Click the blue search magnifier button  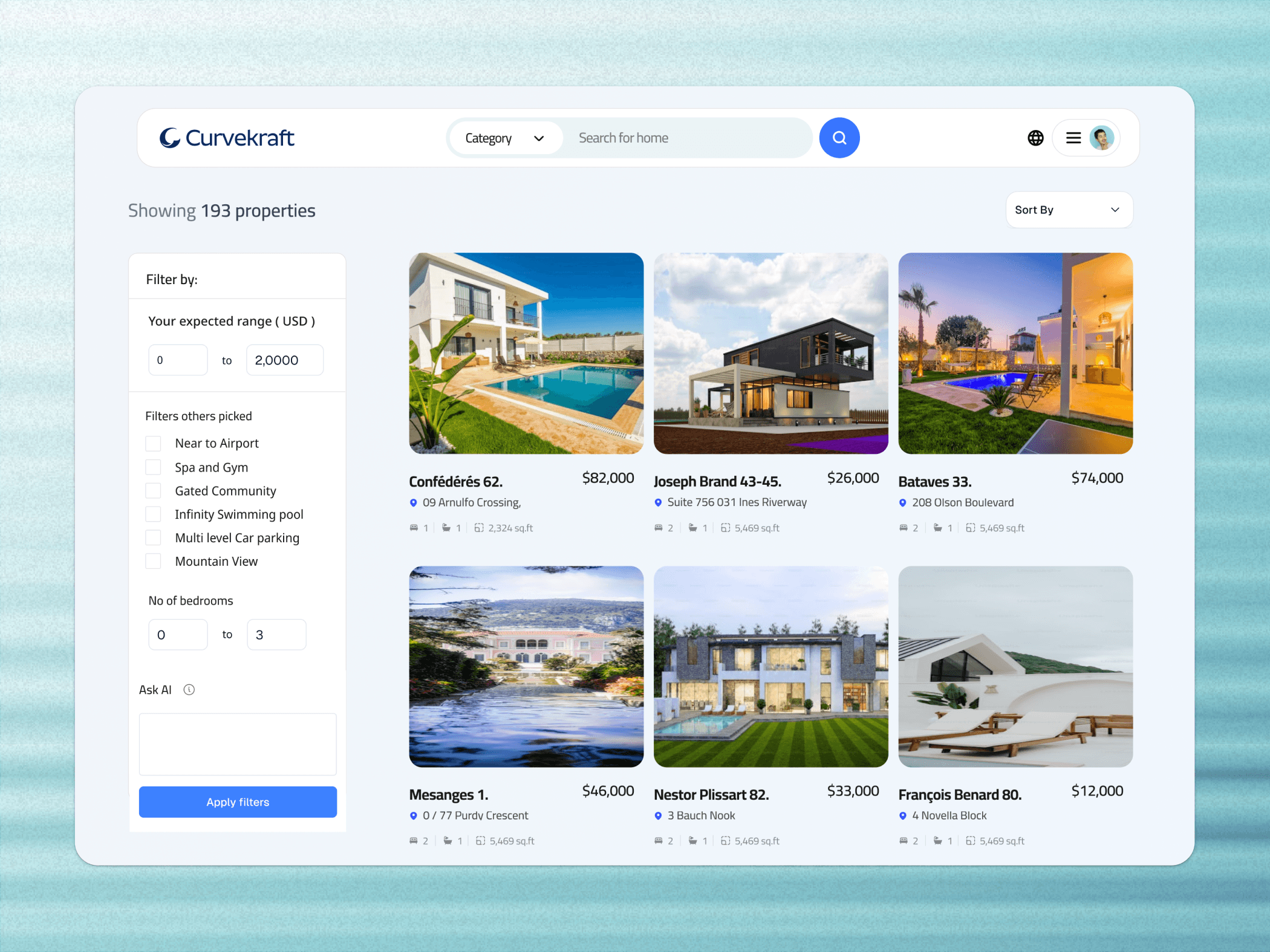coord(839,138)
